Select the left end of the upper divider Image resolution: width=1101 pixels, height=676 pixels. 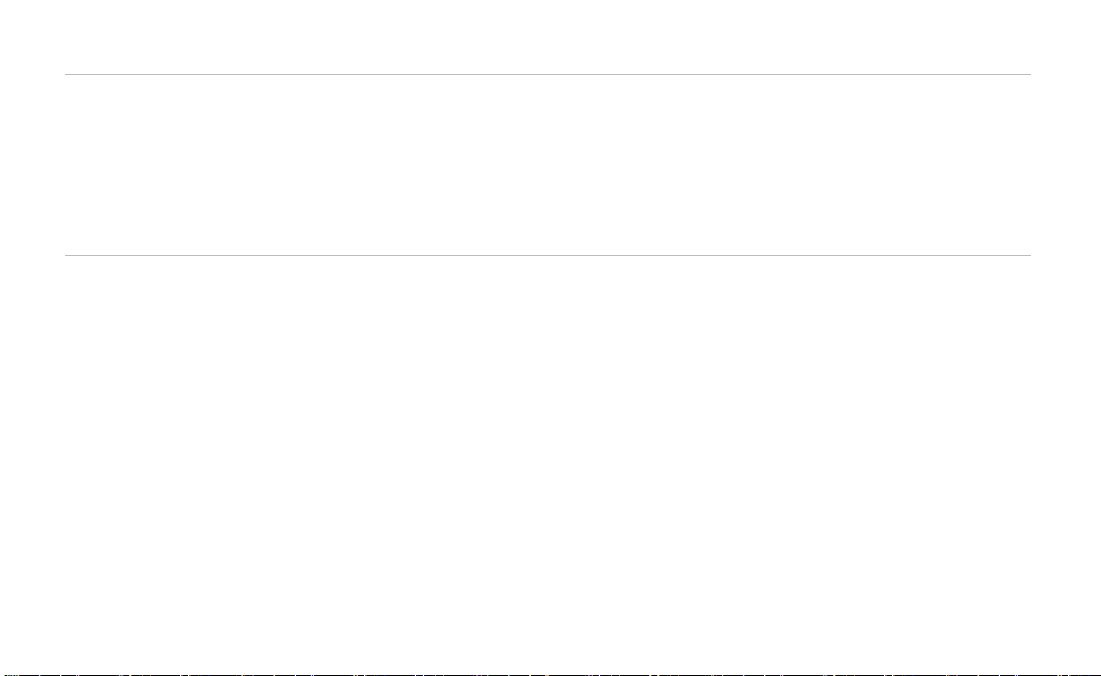tap(67, 74)
